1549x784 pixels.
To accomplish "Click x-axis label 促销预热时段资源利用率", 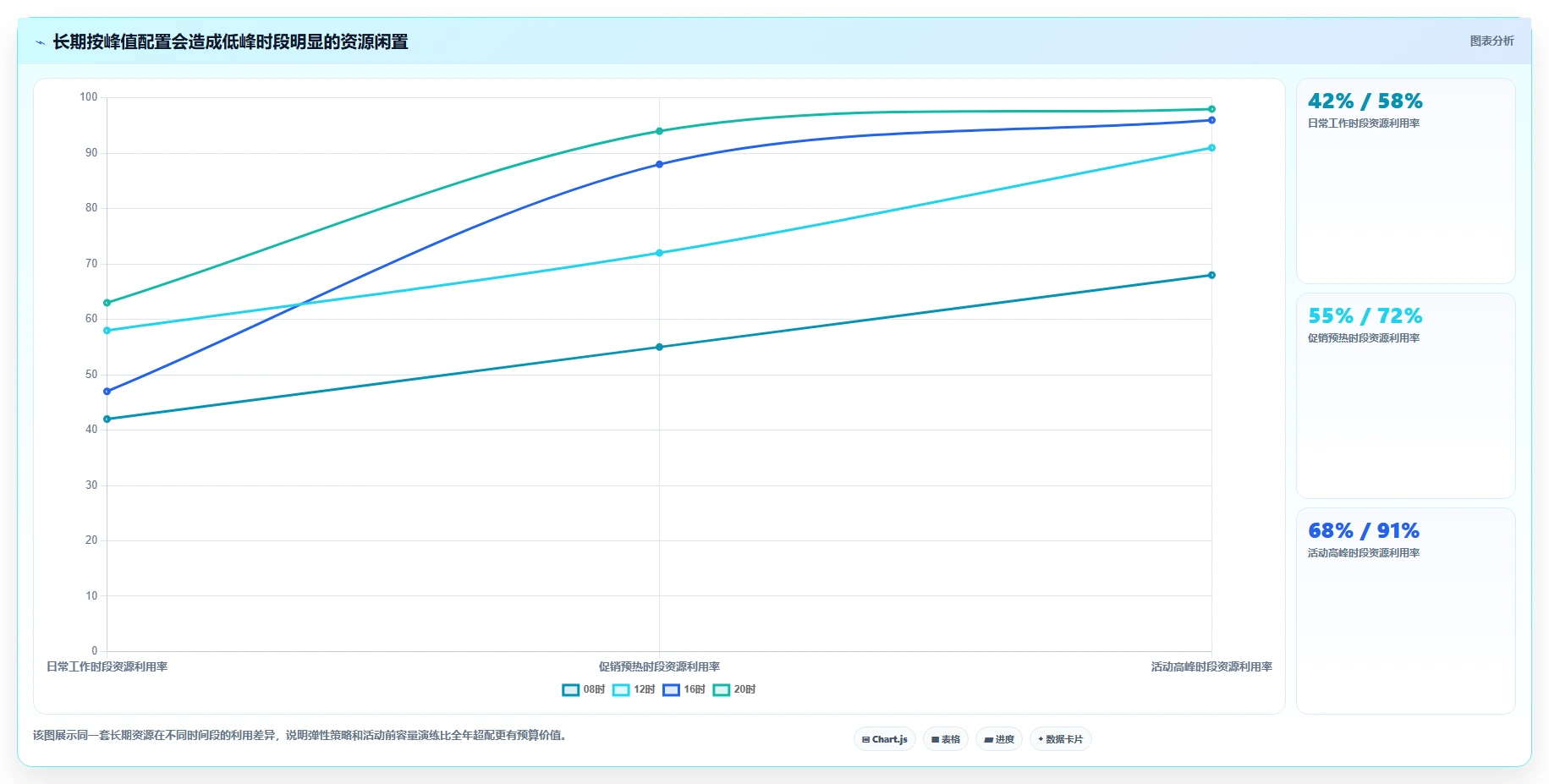I will 659,667.
